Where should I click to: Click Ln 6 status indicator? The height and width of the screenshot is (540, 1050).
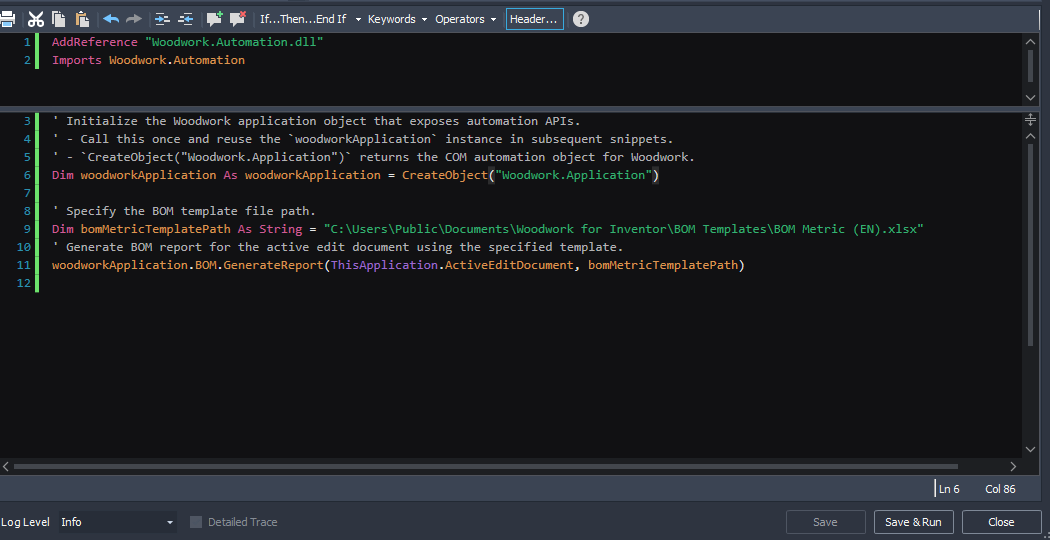click(949, 489)
